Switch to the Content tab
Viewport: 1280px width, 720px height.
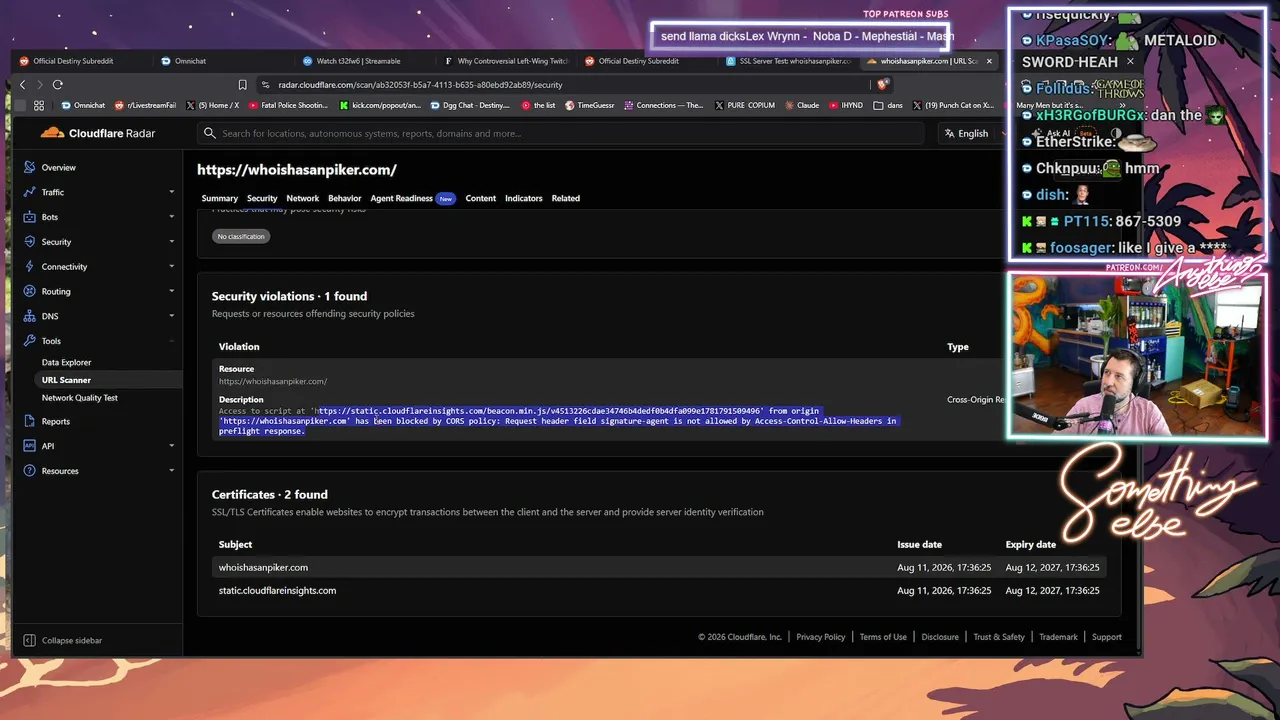tap(481, 198)
